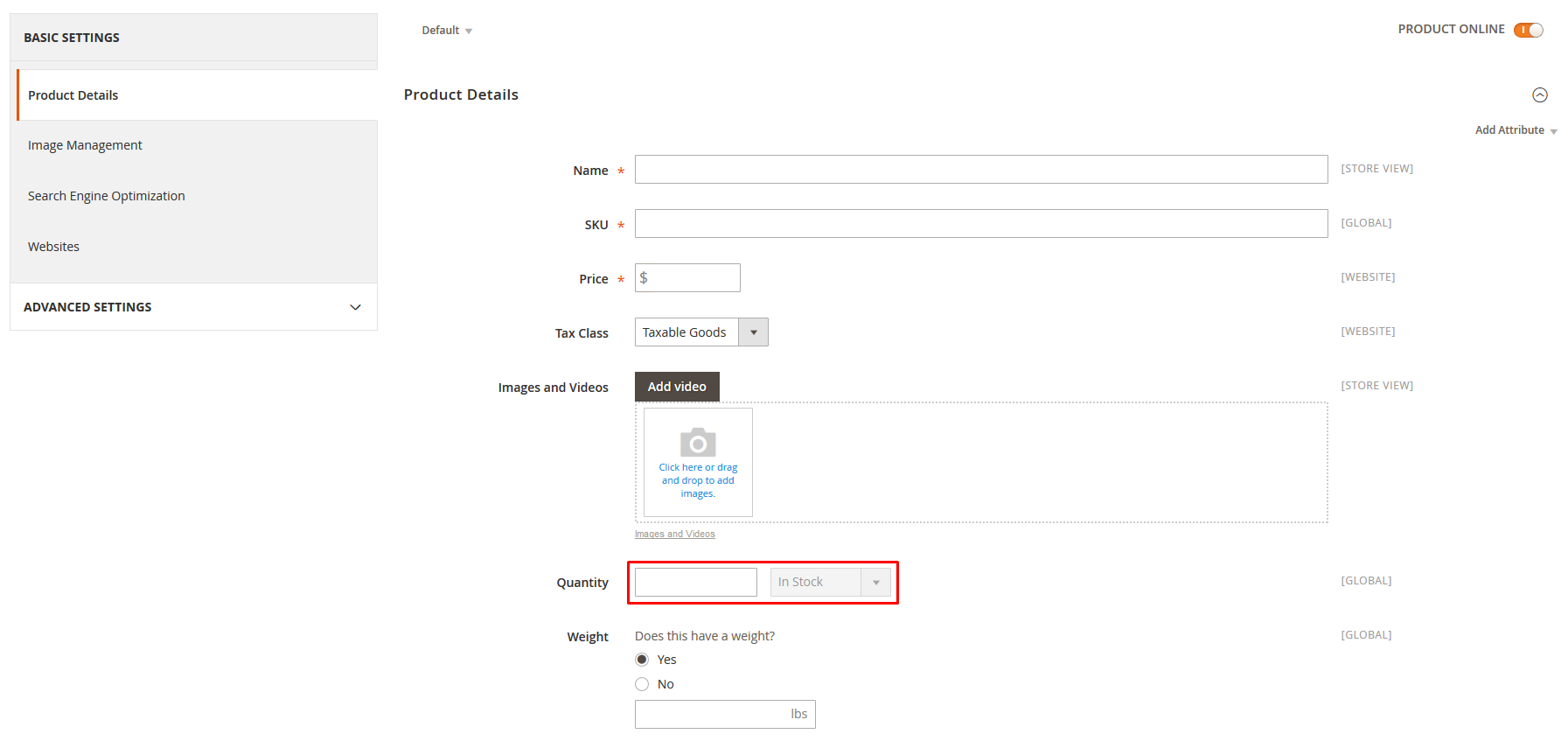Expand the Advanced Settings section
Viewport: 1568px width, 741px height.
coord(193,307)
